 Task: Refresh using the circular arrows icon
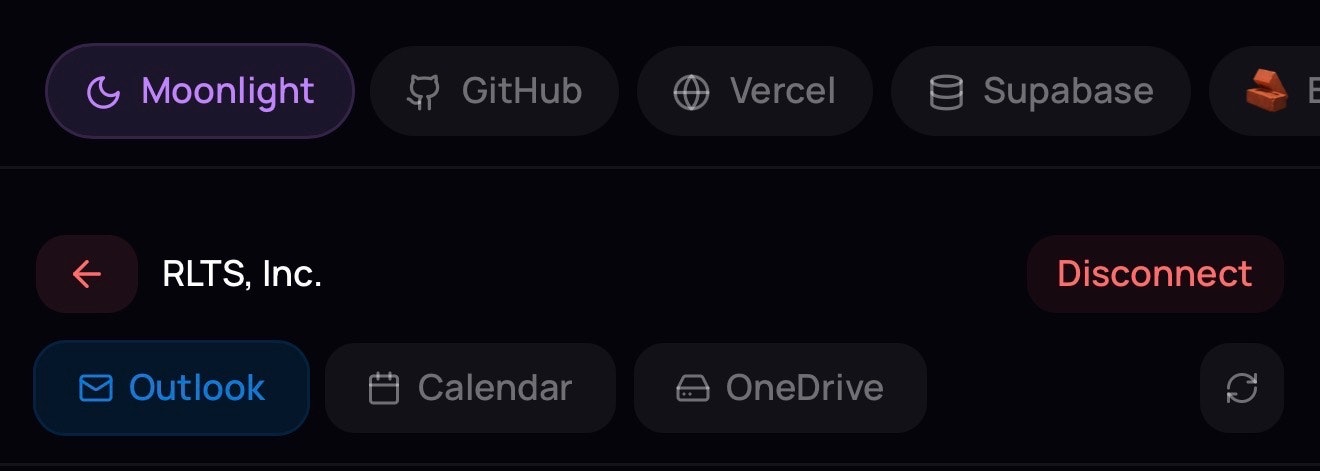[x=1242, y=388]
